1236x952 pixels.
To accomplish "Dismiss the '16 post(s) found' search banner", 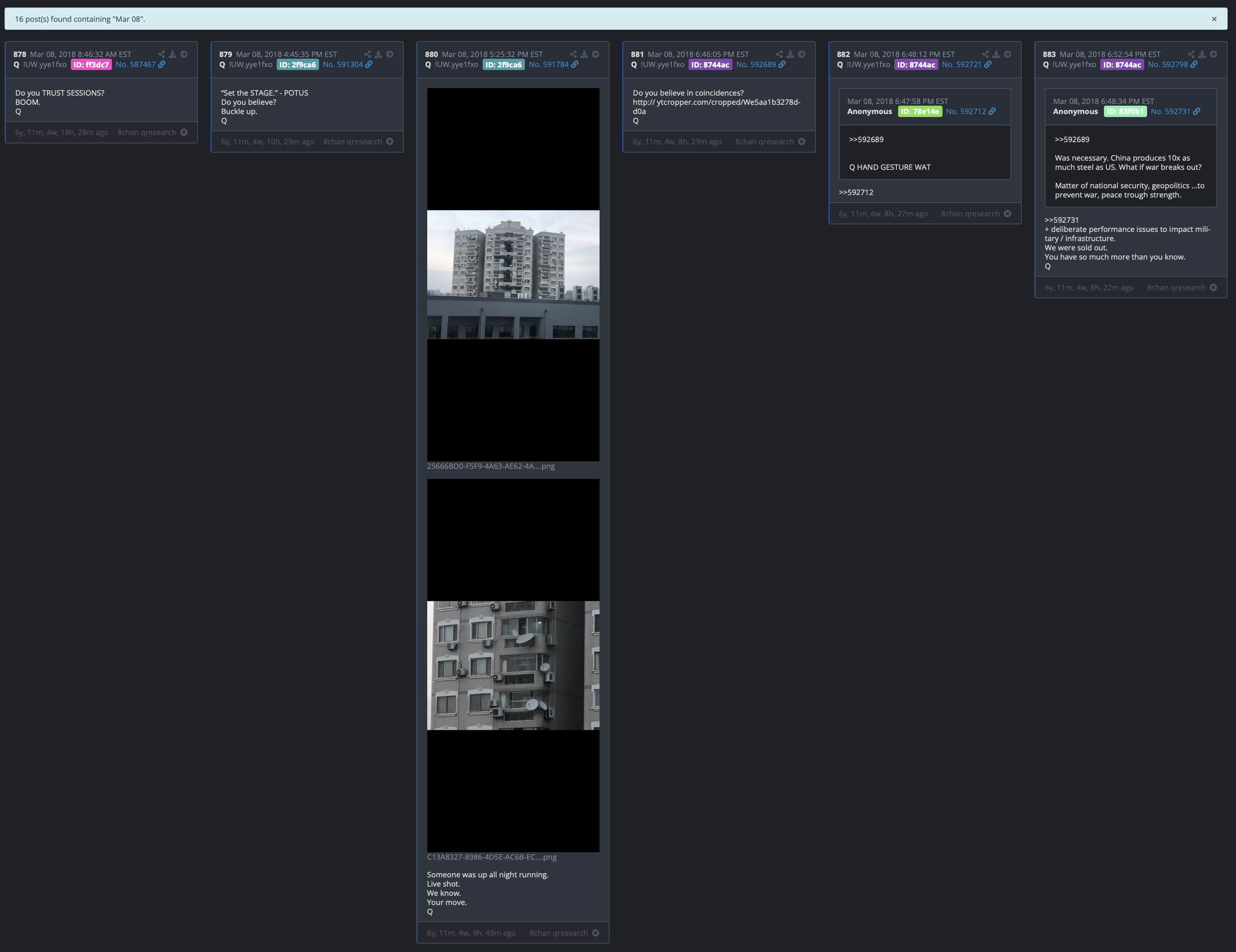I will pos(1214,19).
